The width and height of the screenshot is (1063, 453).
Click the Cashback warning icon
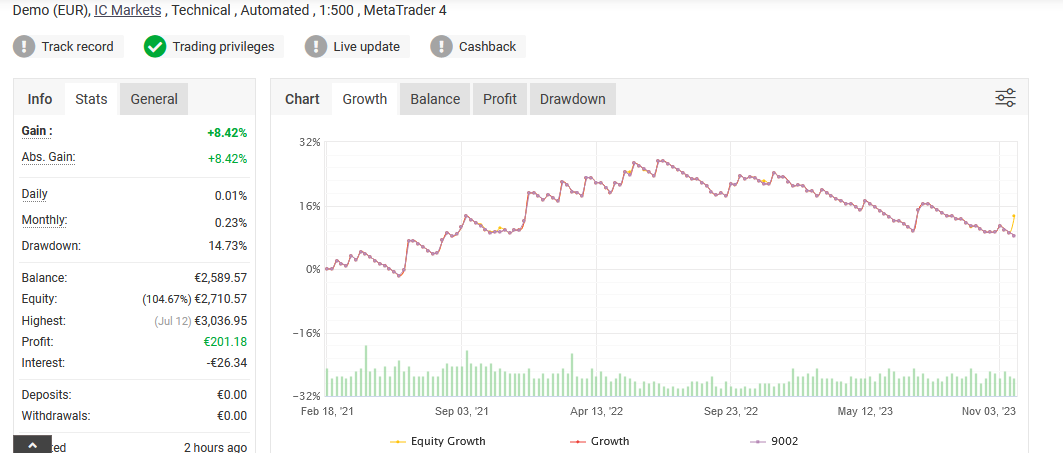click(442, 46)
